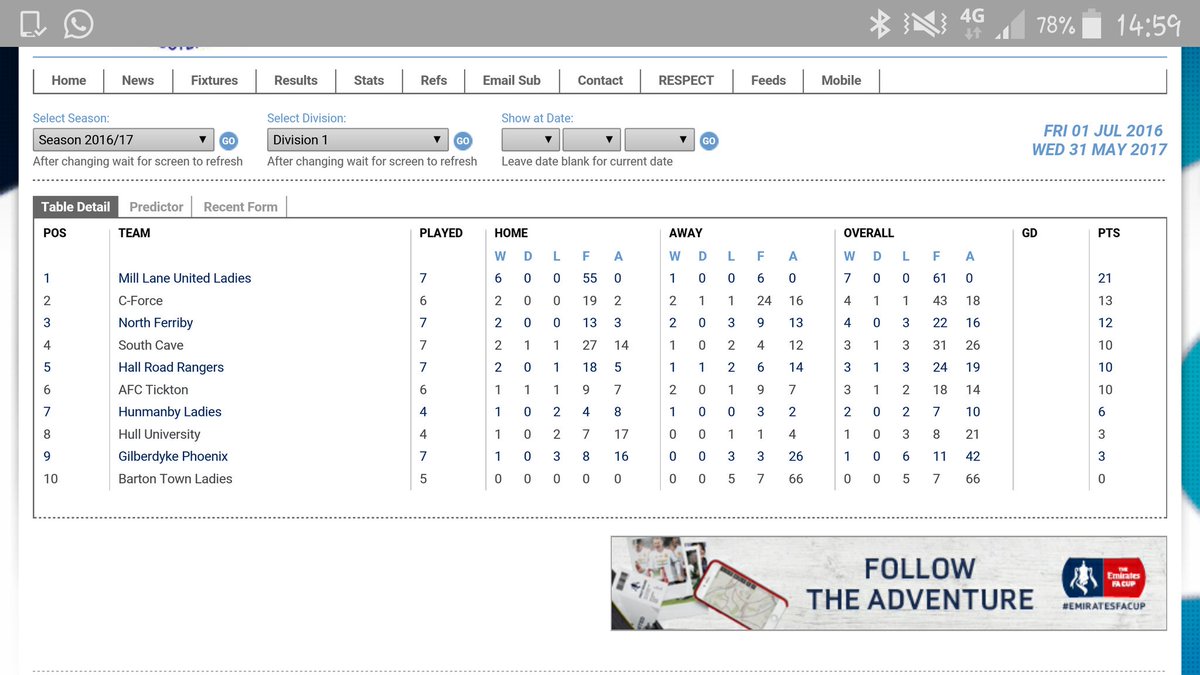The width and height of the screenshot is (1200, 675).
Task: Click the WED 31 MAY 2017 date text
Action: (1099, 150)
